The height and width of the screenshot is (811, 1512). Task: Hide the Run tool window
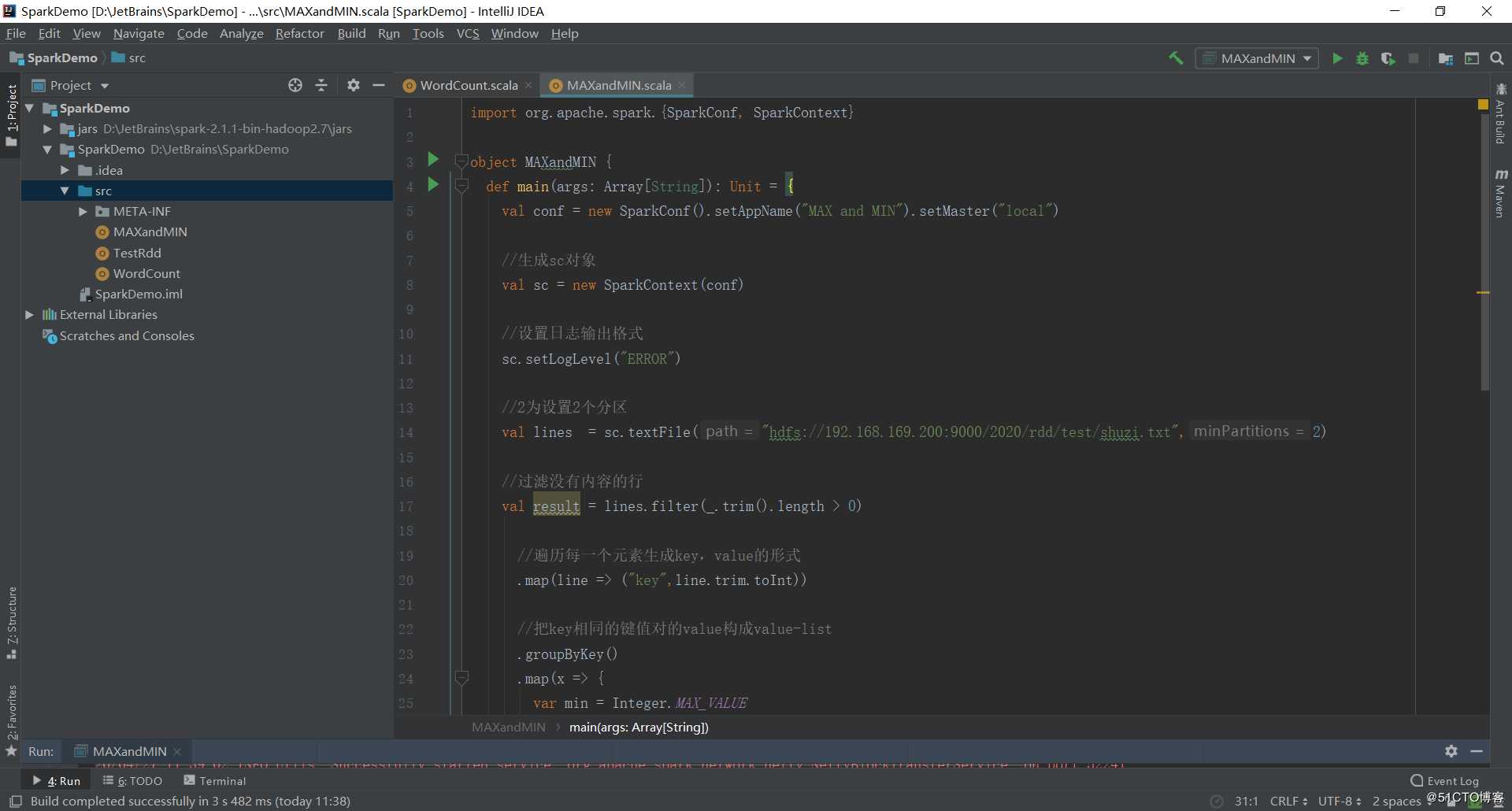click(x=1477, y=751)
